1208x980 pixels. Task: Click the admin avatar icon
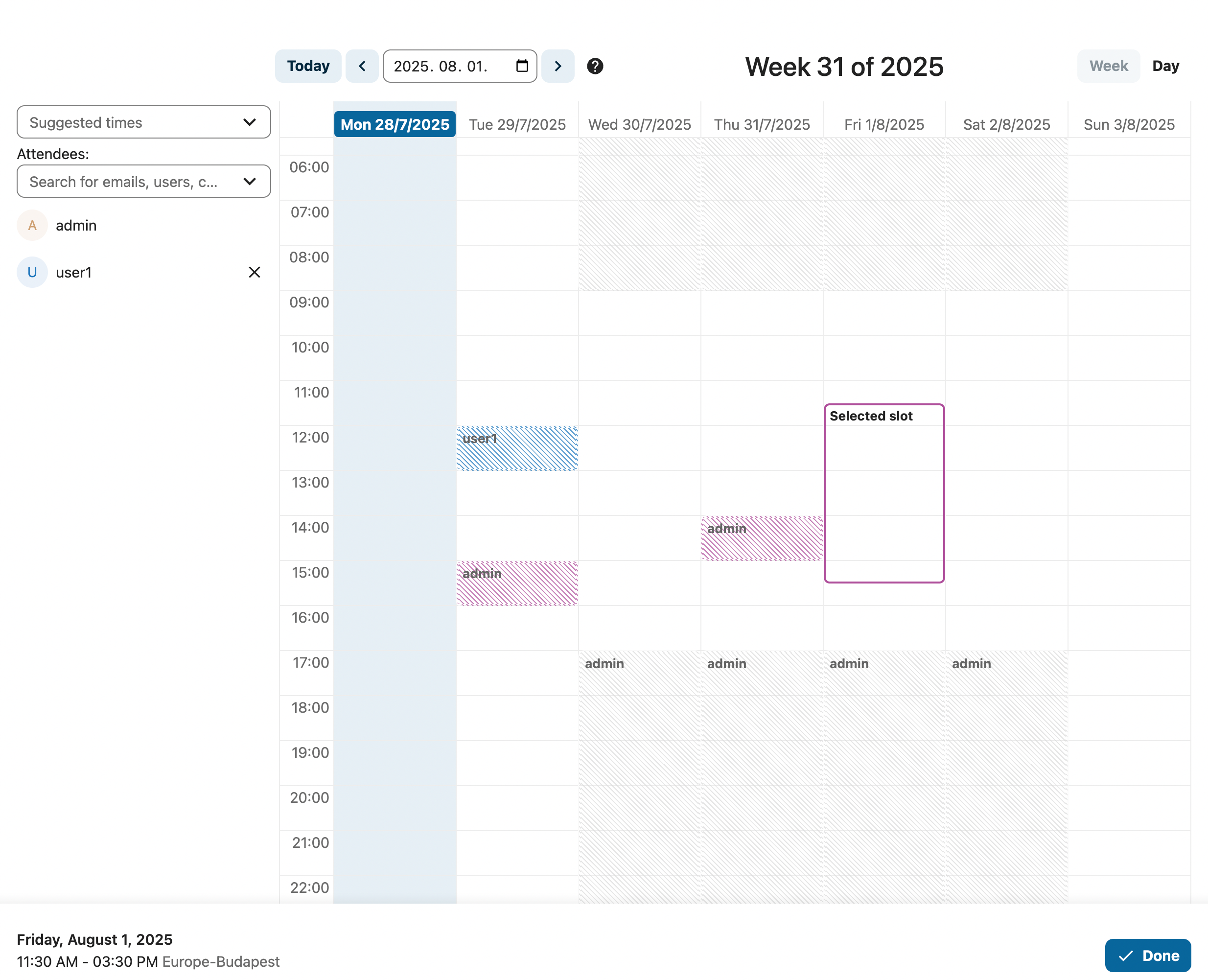pyautogui.click(x=32, y=226)
